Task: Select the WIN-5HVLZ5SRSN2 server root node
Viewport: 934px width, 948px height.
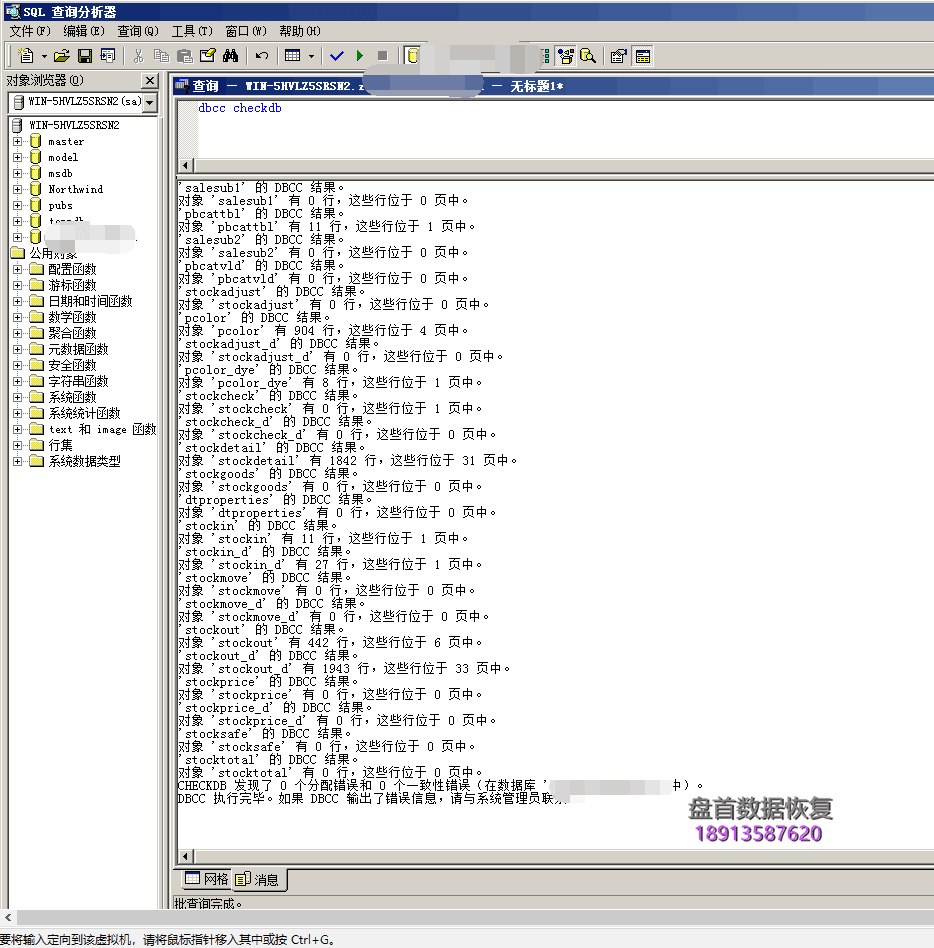Action: coord(74,125)
